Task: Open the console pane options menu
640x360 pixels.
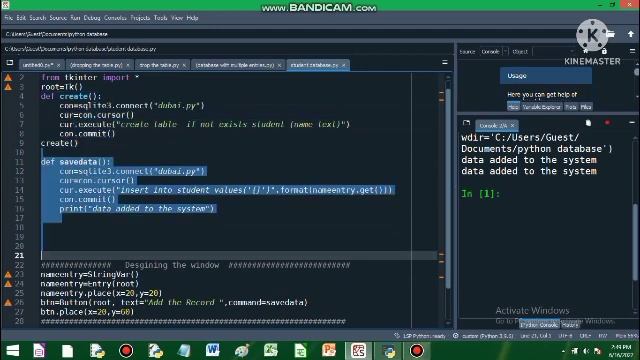Action: pyautogui.click(x=632, y=123)
